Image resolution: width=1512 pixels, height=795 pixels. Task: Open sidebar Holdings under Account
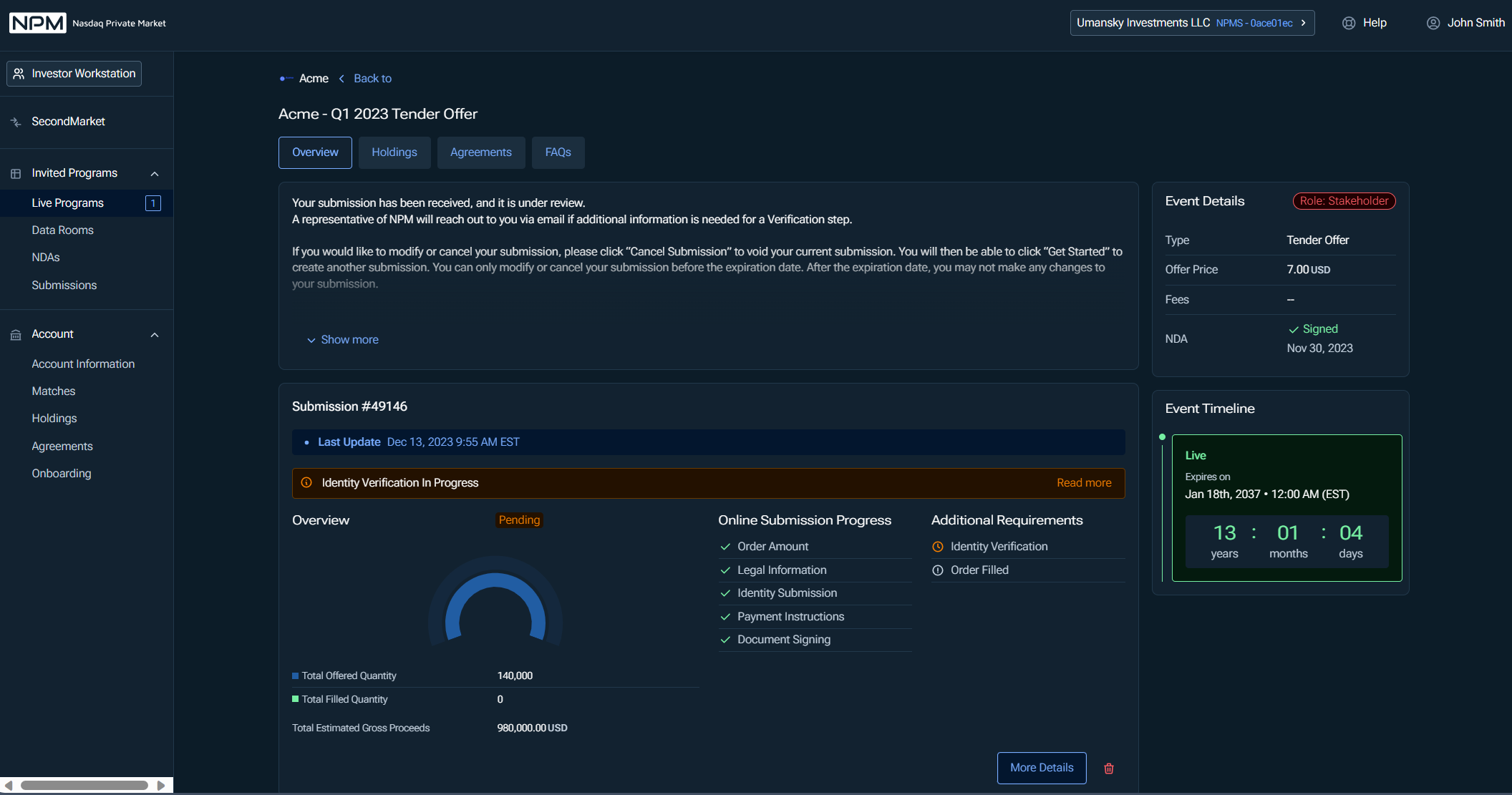click(x=54, y=419)
